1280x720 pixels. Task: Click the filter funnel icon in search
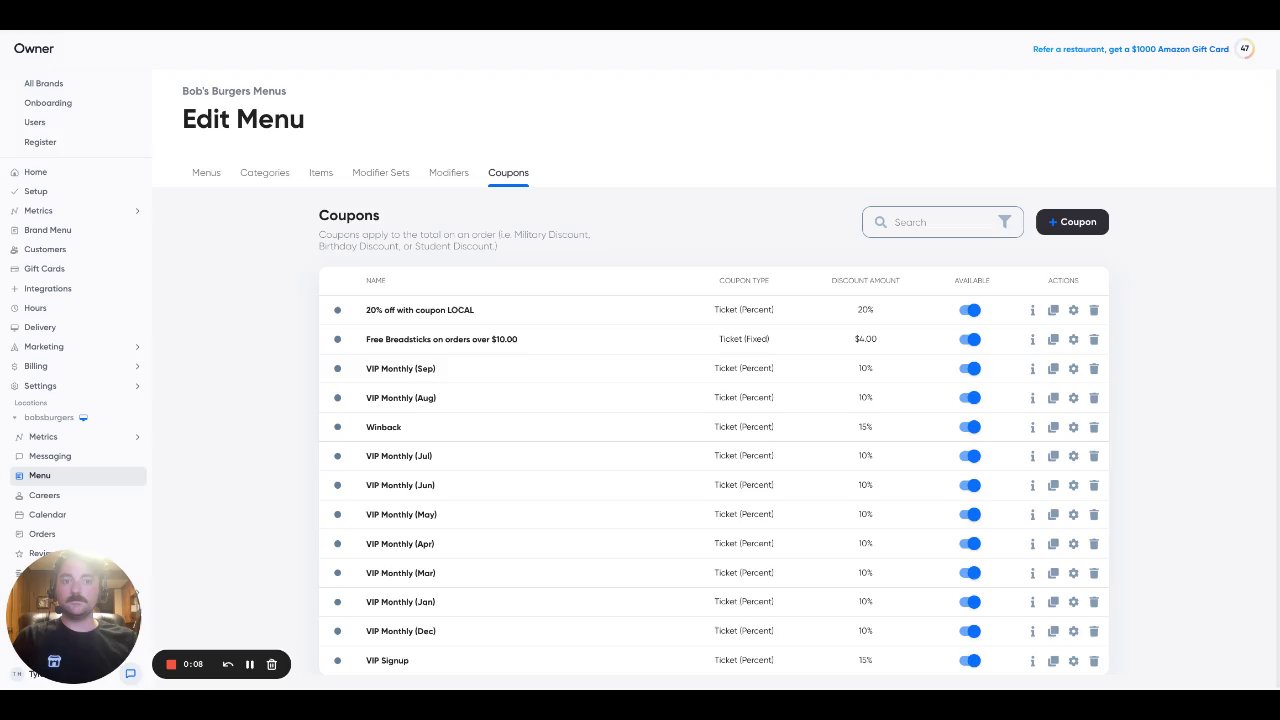1004,222
